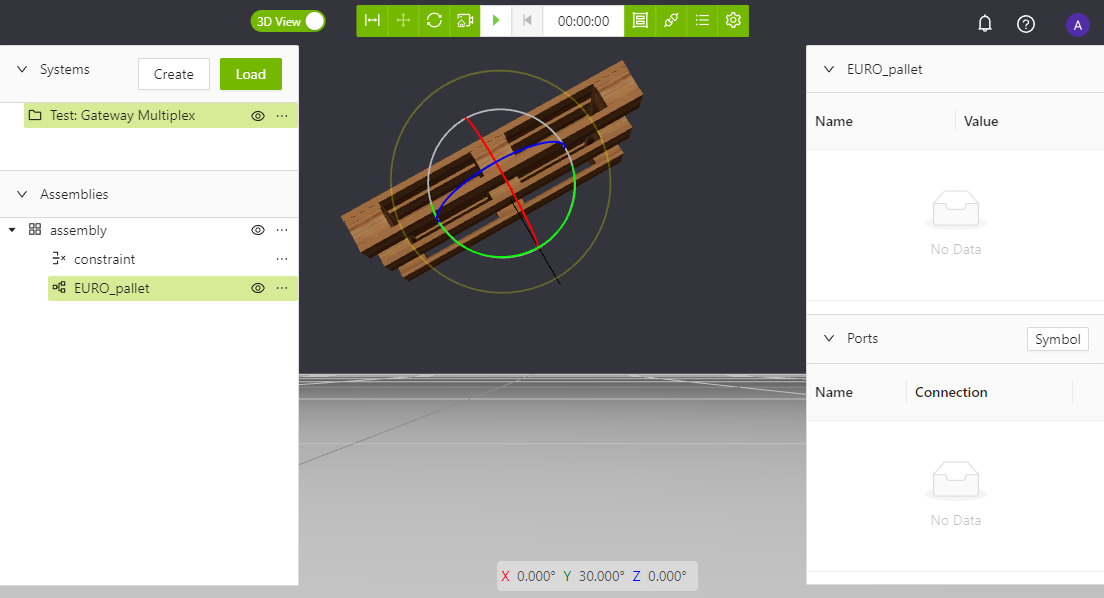Hide the Test: Gateway Multiplex system

257,116
